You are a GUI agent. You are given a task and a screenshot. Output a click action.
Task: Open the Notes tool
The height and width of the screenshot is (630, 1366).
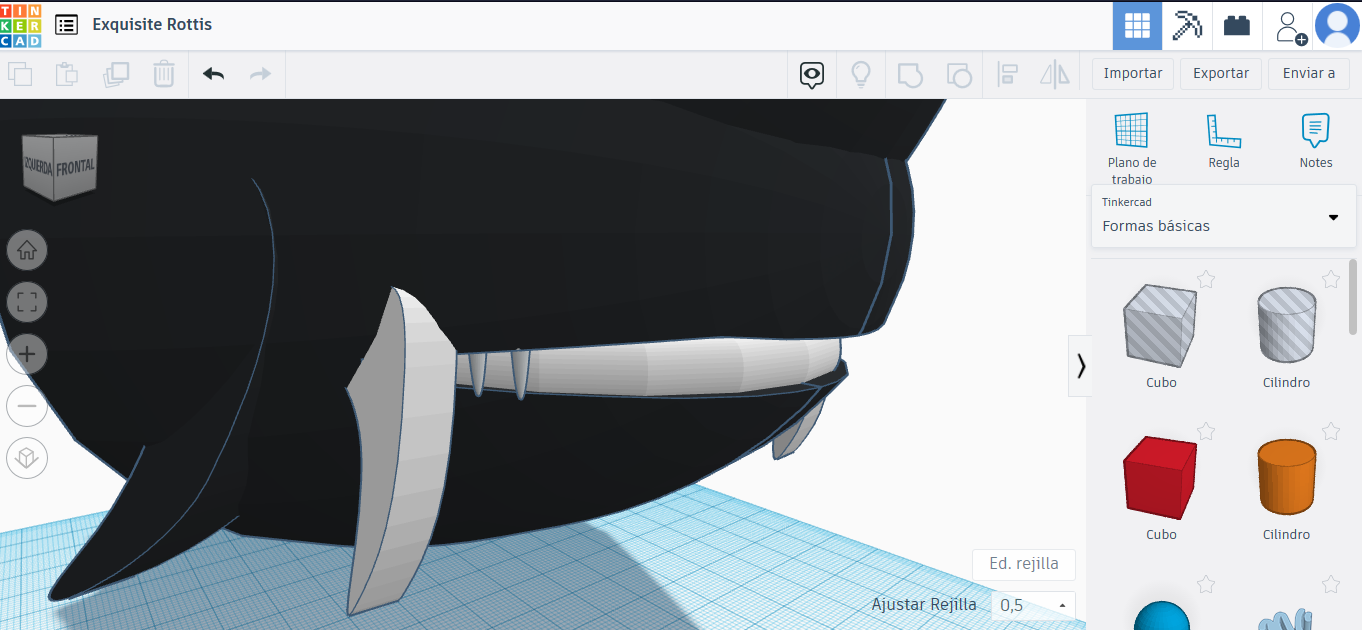pyautogui.click(x=1316, y=141)
